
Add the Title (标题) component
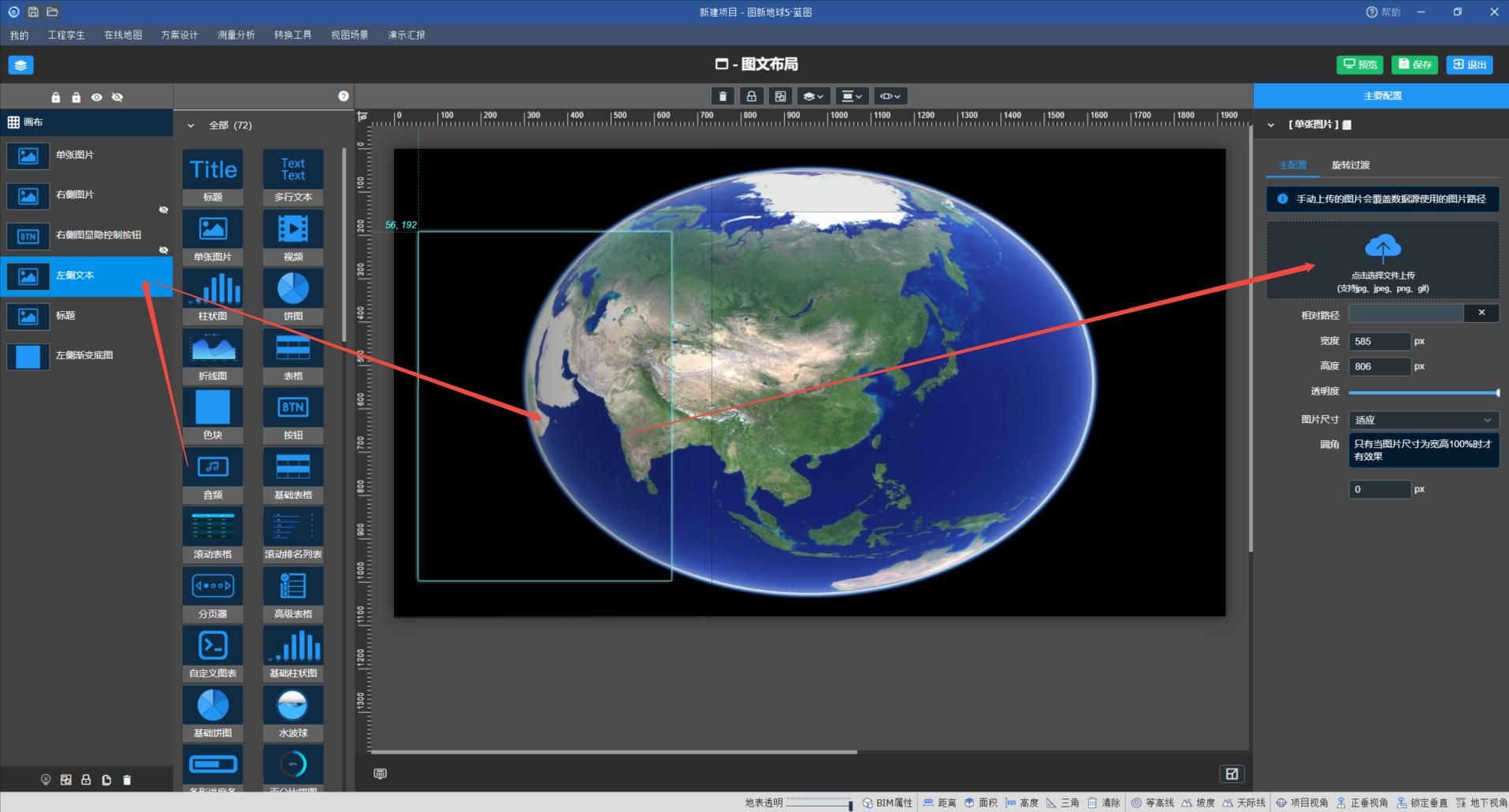click(213, 177)
